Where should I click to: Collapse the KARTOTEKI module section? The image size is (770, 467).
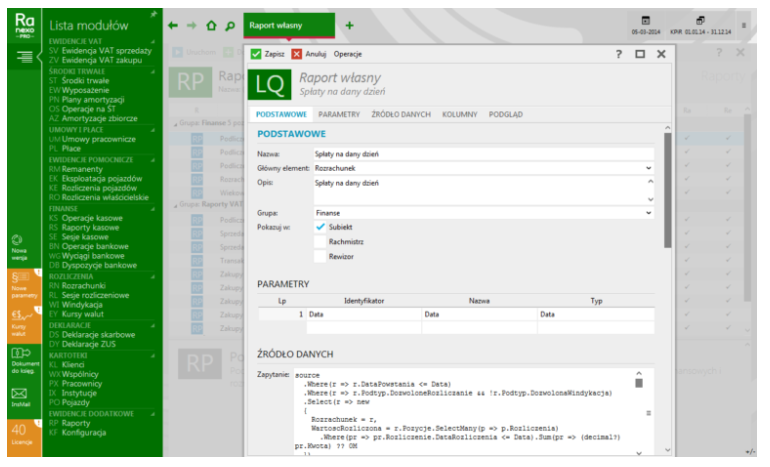tap(153, 356)
